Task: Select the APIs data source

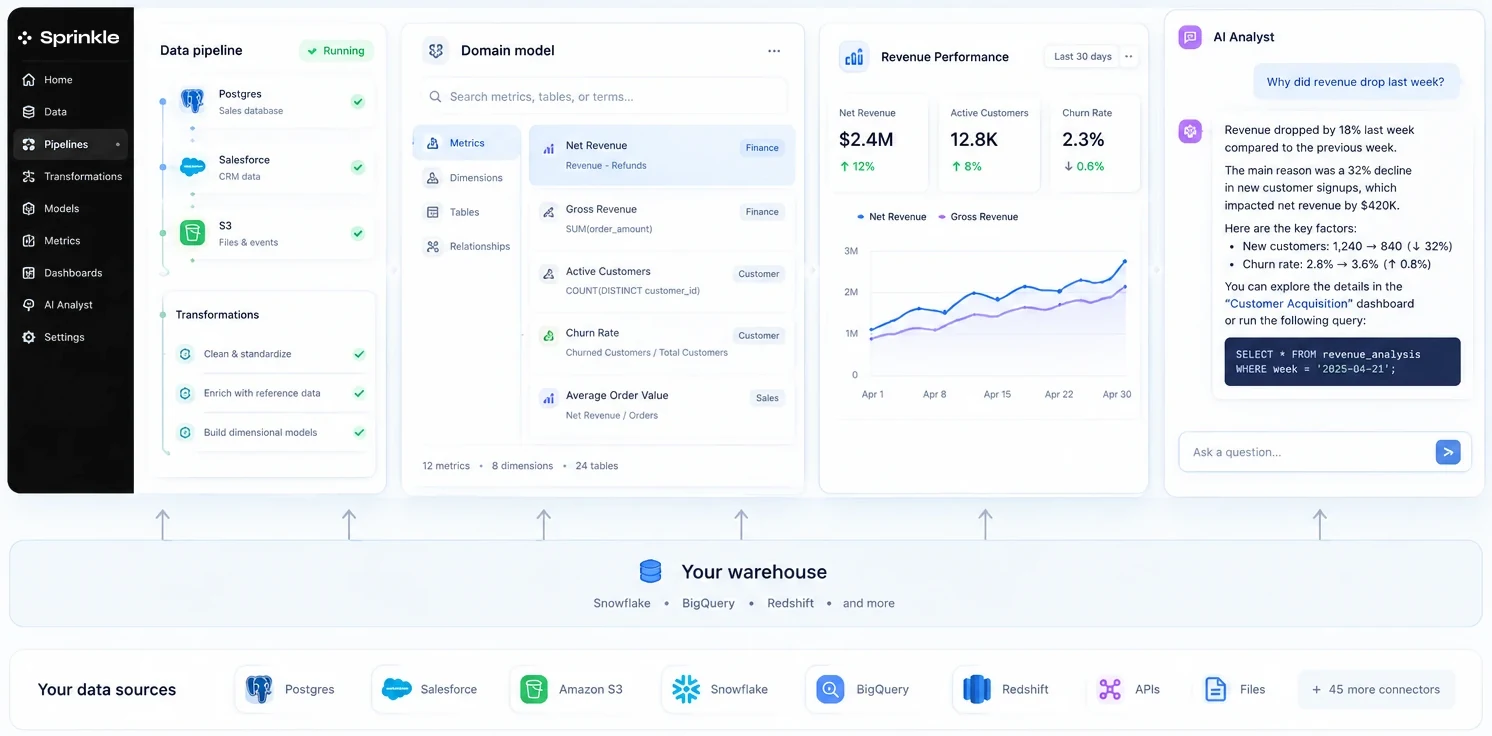Action: click(x=1130, y=689)
